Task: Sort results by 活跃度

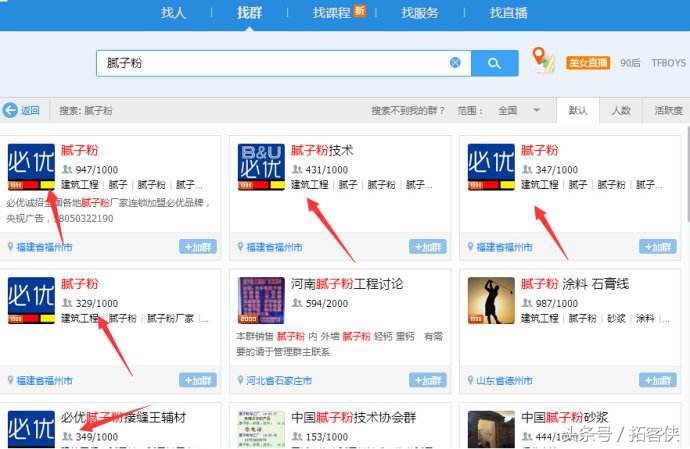Action: click(668, 110)
